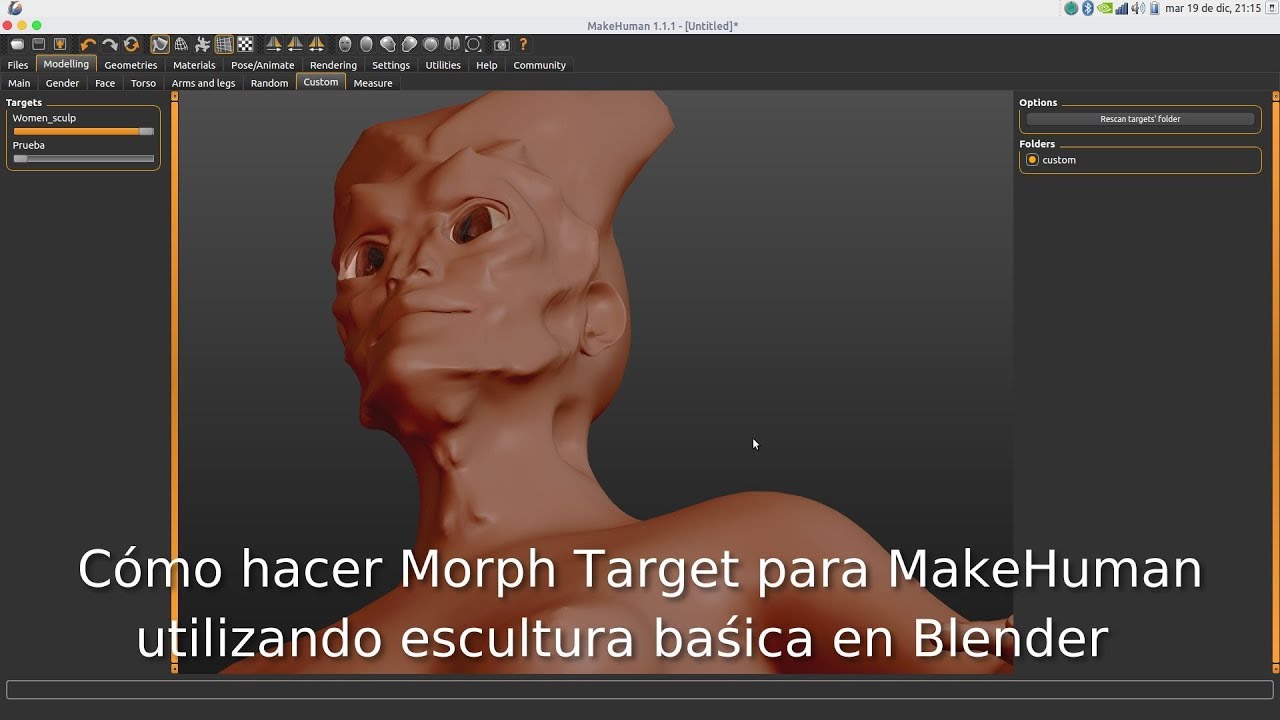Click the NVIDIA system tray icon
1280x720 pixels.
click(1104, 8)
